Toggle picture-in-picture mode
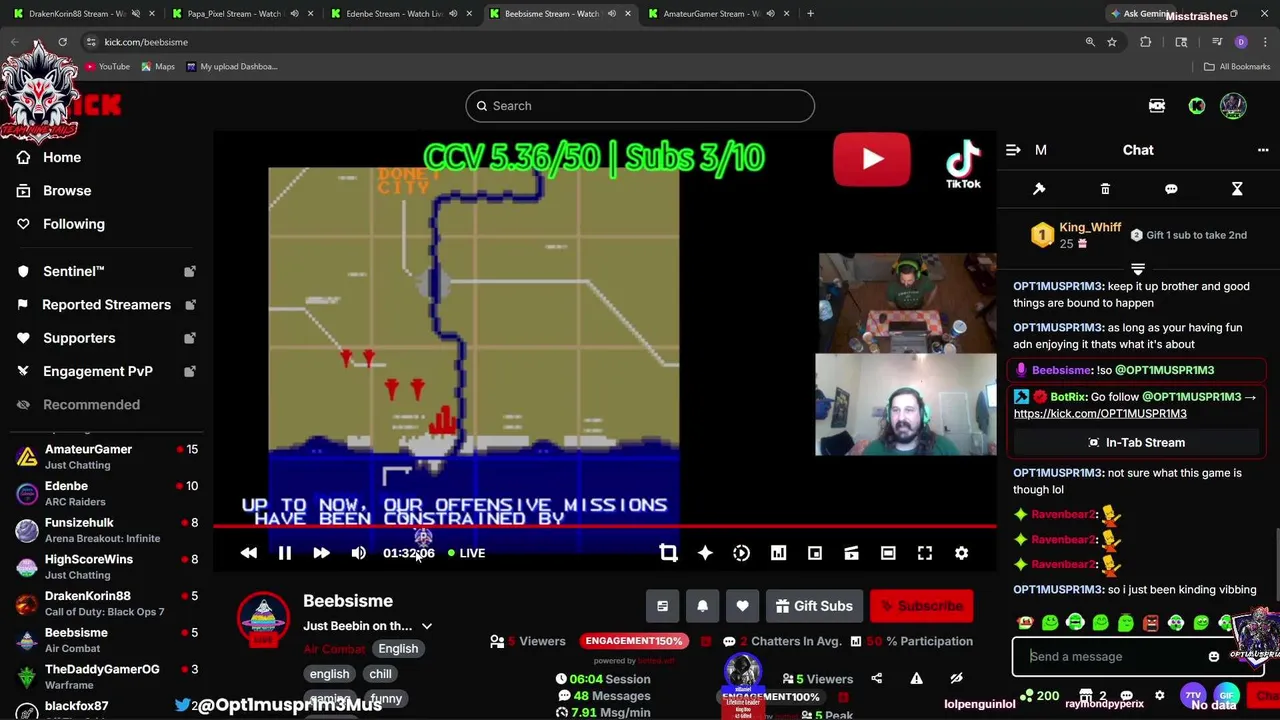The height and width of the screenshot is (720, 1280). coord(815,553)
